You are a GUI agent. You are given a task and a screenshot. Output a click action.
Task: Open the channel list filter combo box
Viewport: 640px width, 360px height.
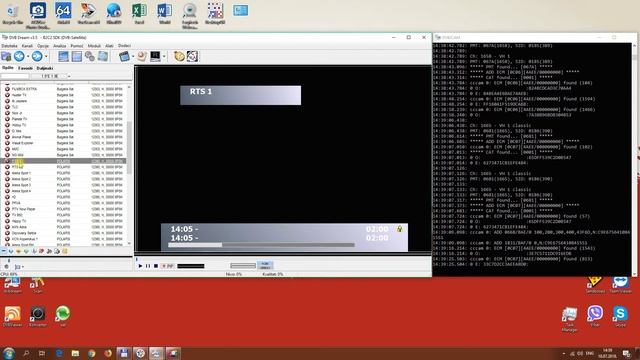pos(52,76)
